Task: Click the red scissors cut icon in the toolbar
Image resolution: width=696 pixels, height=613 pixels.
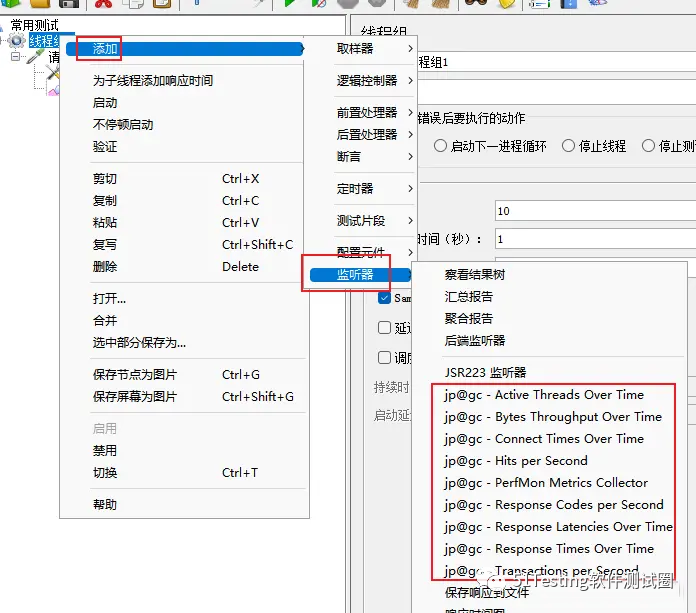Action: pyautogui.click(x=103, y=4)
